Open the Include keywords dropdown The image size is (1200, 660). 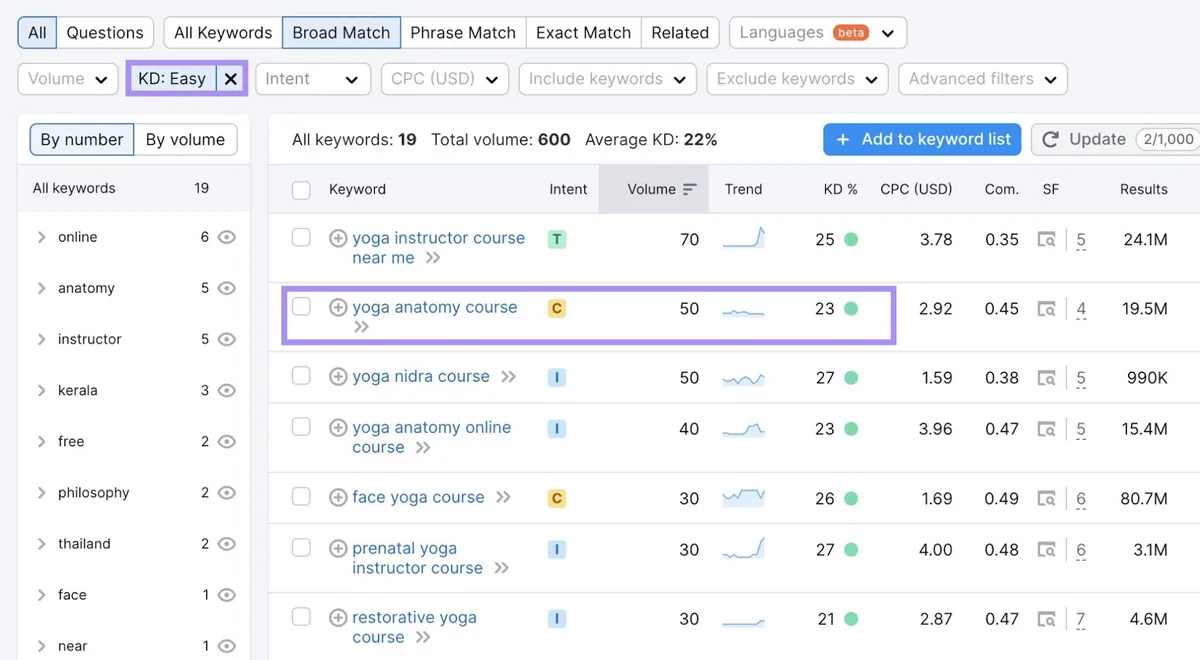(x=608, y=79)
